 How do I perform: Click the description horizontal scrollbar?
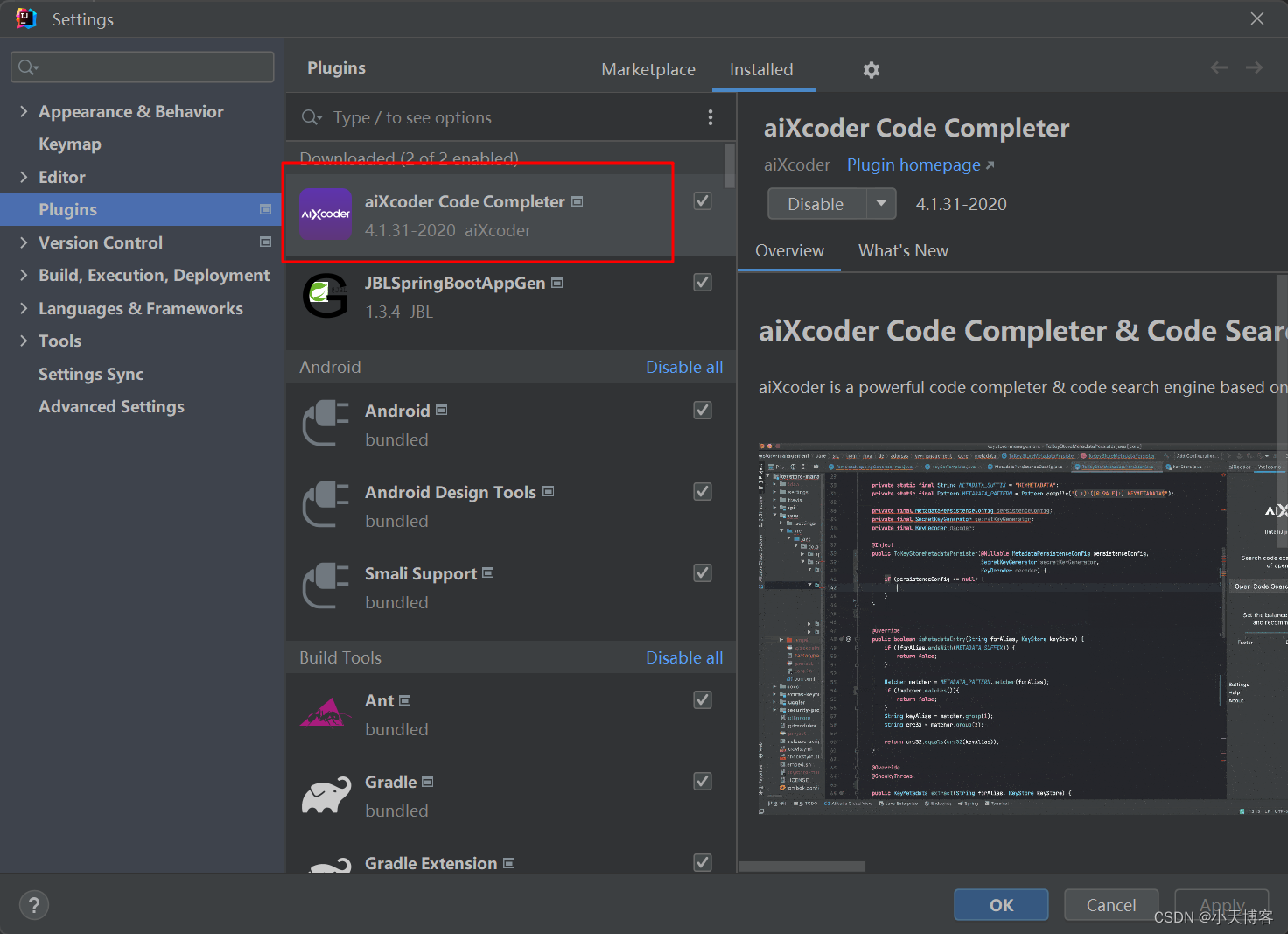tap(802, 867)
